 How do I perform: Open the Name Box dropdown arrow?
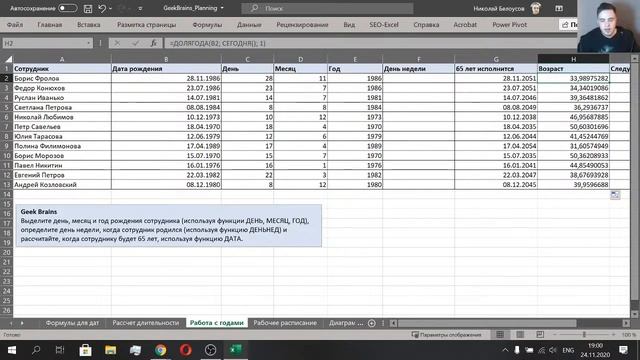coord(89,43)
